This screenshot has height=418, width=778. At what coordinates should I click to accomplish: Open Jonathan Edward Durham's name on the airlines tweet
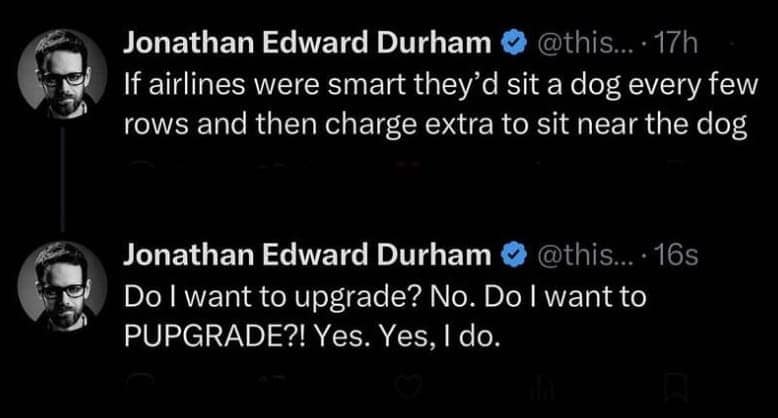tap(309, 43)
